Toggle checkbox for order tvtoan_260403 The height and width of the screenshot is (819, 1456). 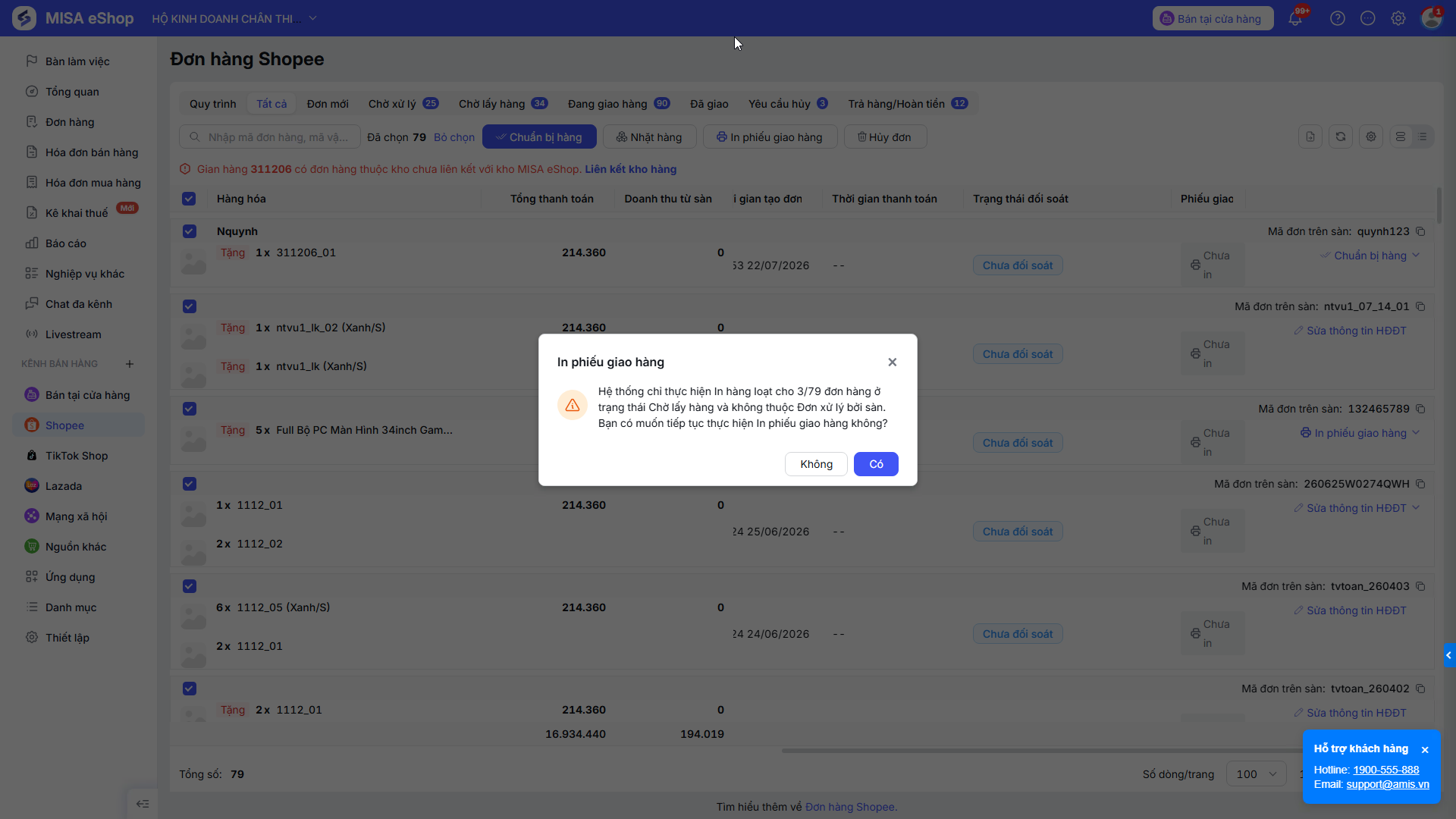point(190,586)
